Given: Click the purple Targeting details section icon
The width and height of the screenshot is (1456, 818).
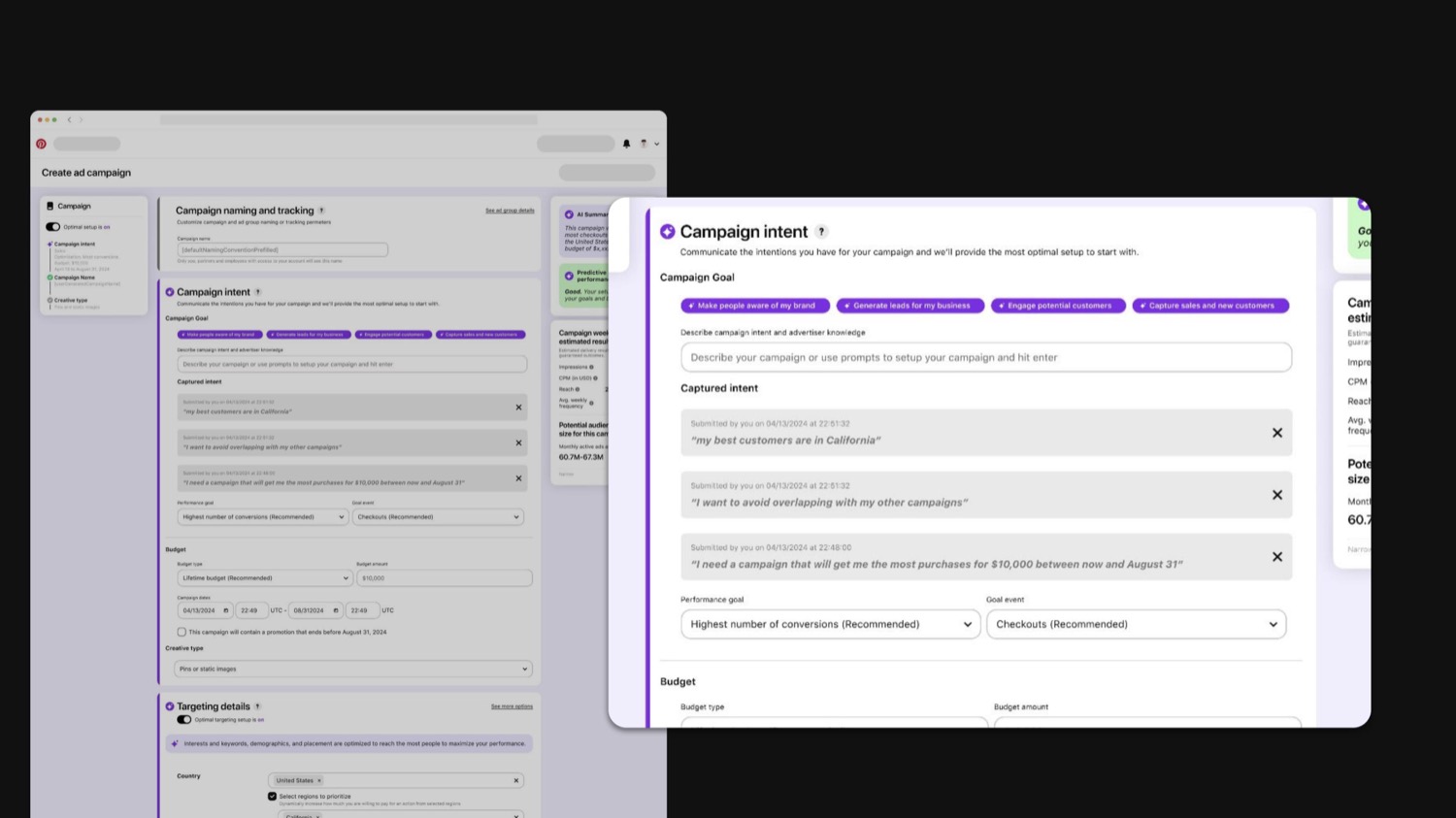Looking at the screenshot, I should [170, 706].
